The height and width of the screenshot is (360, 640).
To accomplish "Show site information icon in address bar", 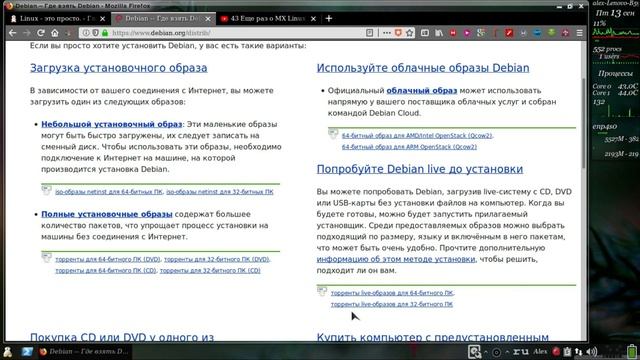I will (x=86, y=33).
